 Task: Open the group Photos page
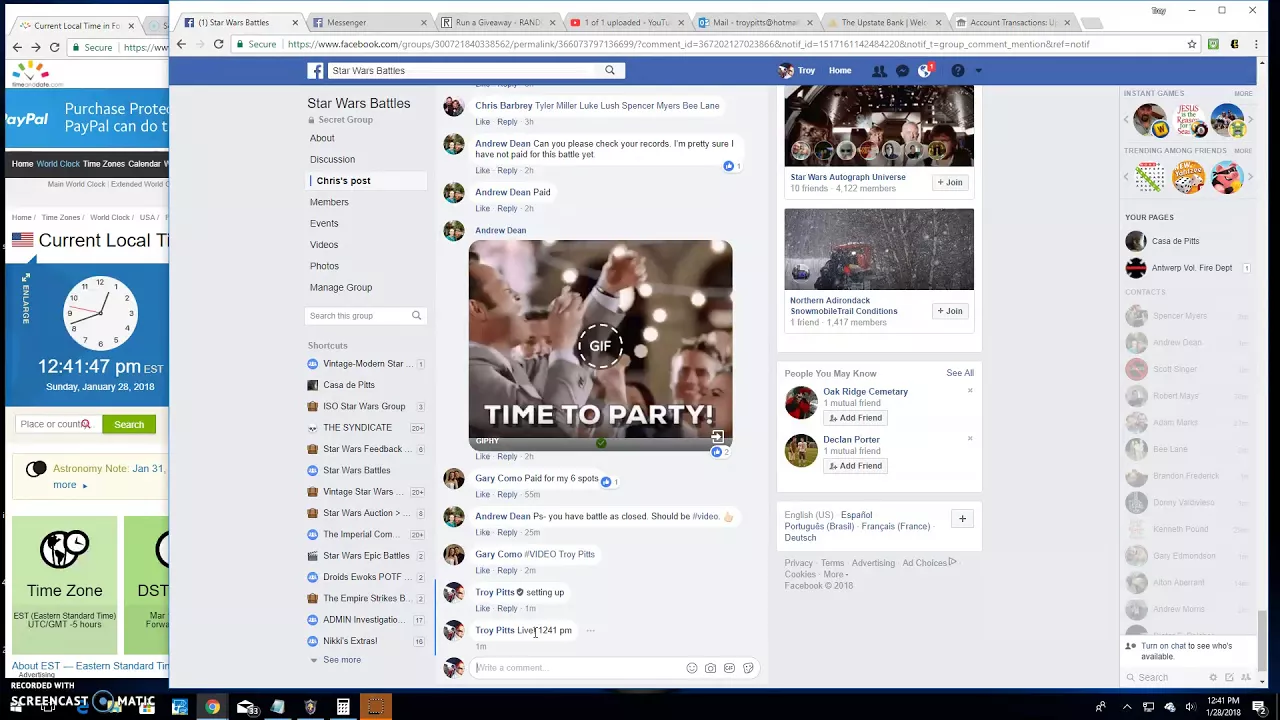324,266
